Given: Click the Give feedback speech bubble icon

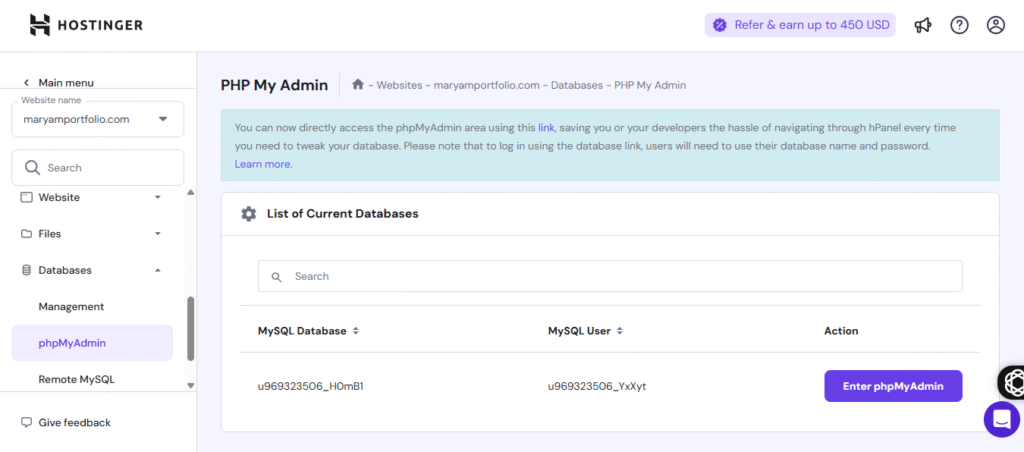Looking at the screenshot, I should tap(26, 423).
